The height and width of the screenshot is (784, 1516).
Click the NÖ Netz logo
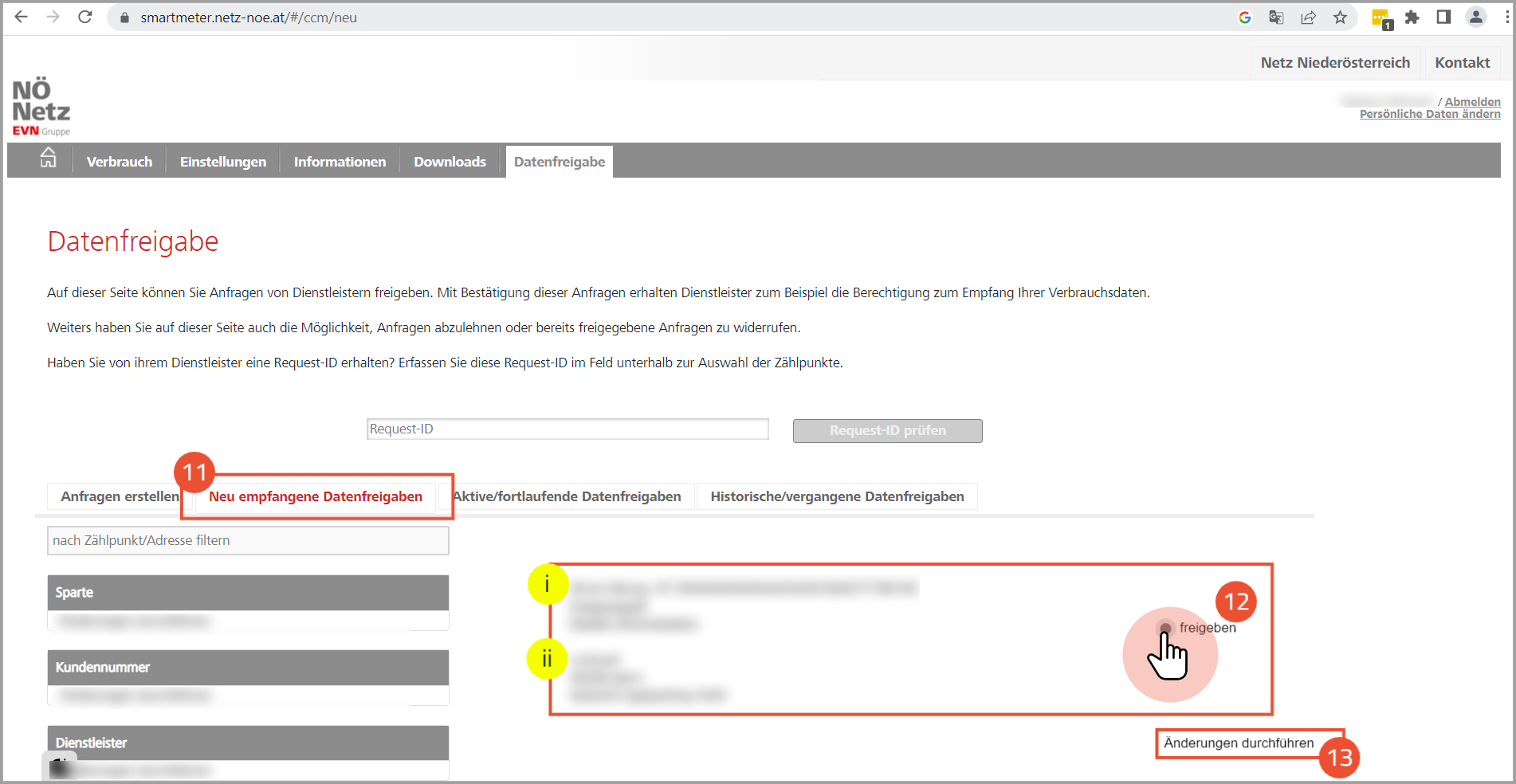(x=41, y=107)
